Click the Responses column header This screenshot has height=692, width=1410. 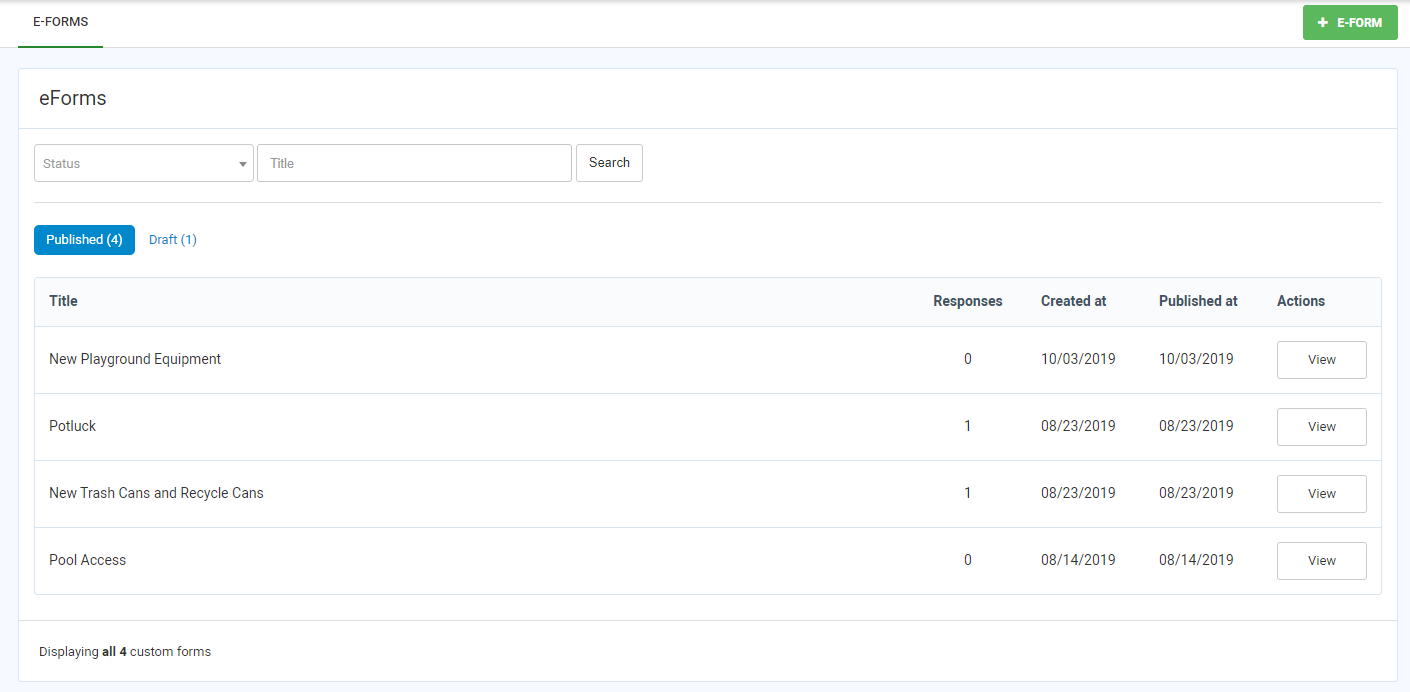coord(967,300)
